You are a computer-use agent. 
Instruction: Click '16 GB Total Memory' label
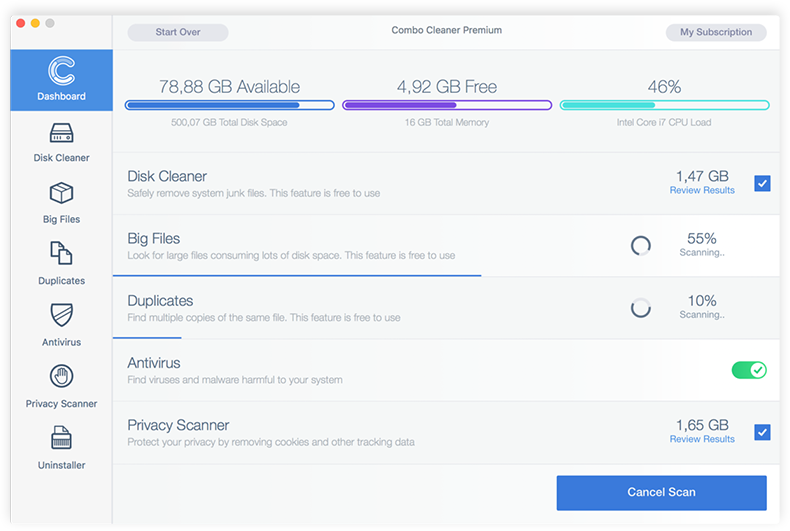click(x=447, y=122)
